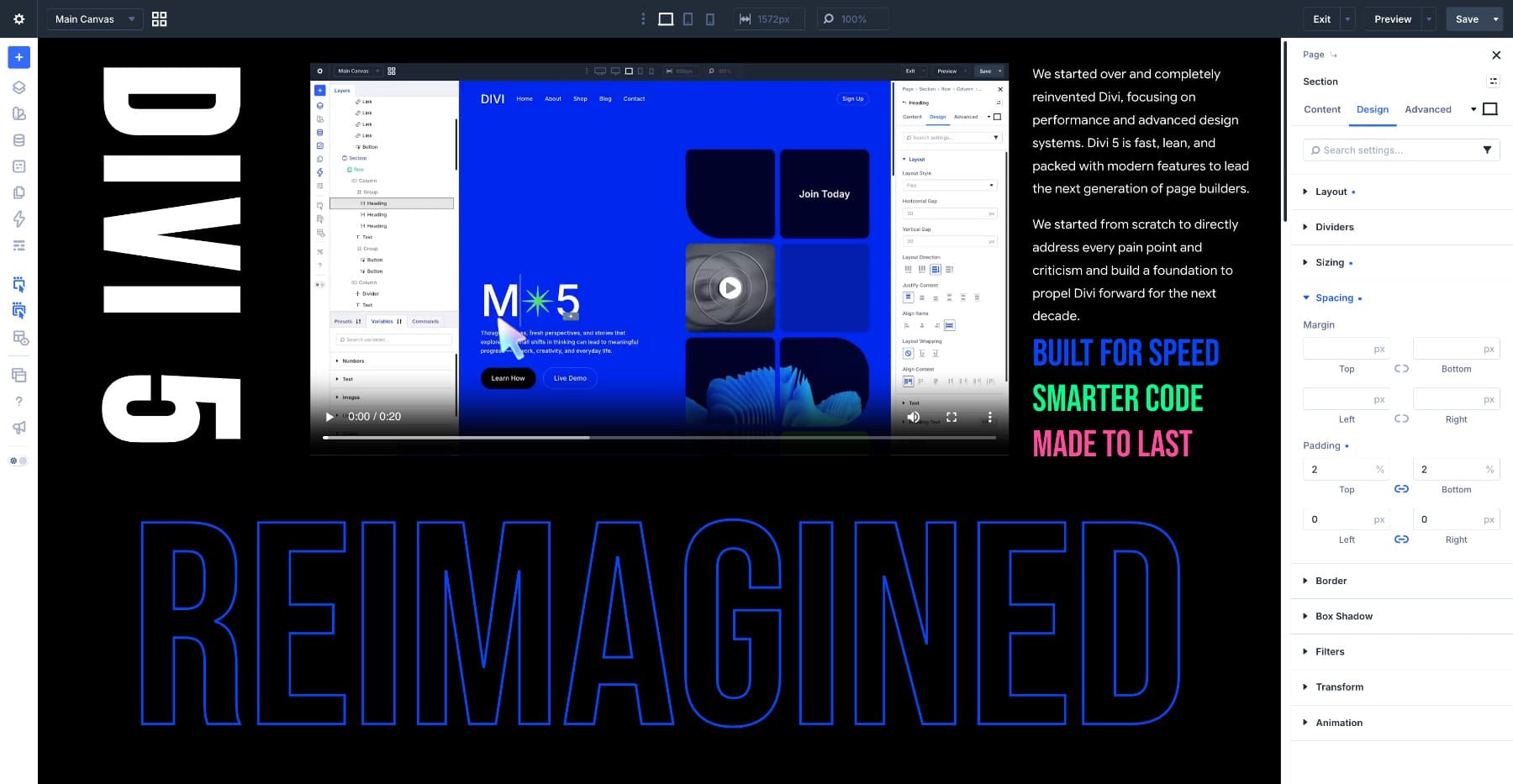
Task: Switch to desktop view icon
Action: pyautogui.click(x=666, y=18)
